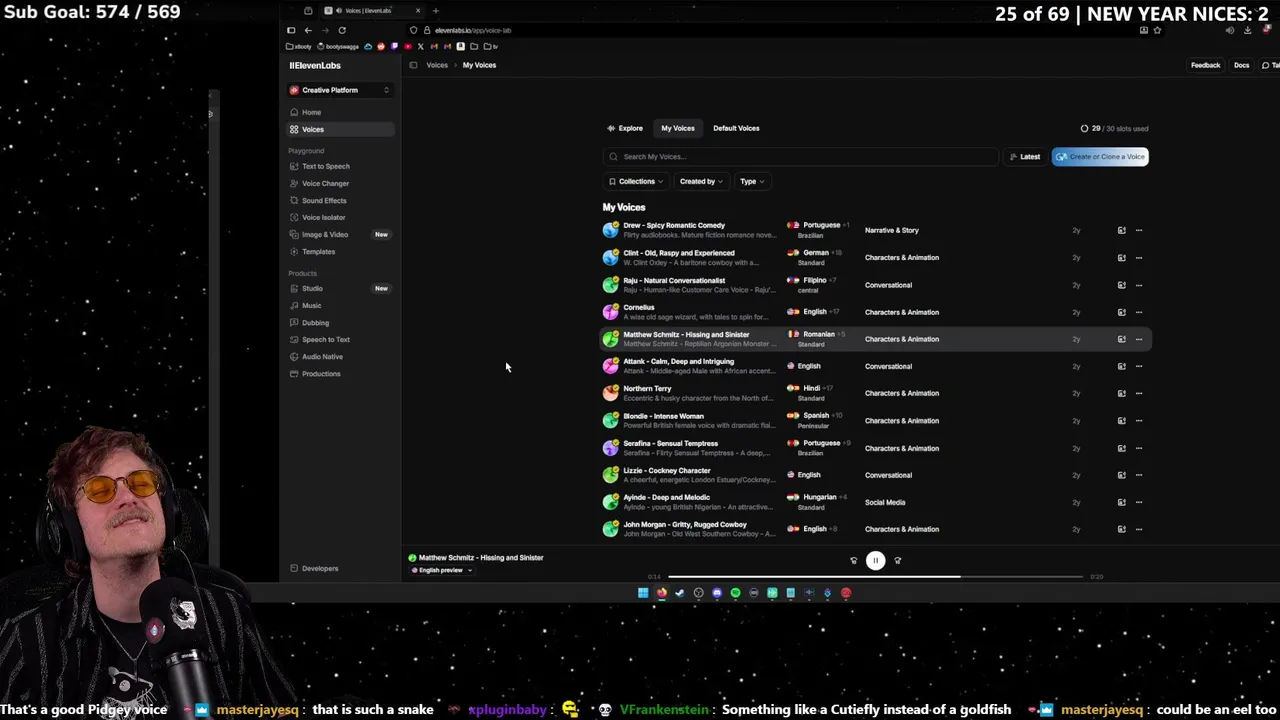The width and height of the screenshot is (1280, 720).
Task: Open Audio Native
Action: pyautogui.click(x=339, y=356)
